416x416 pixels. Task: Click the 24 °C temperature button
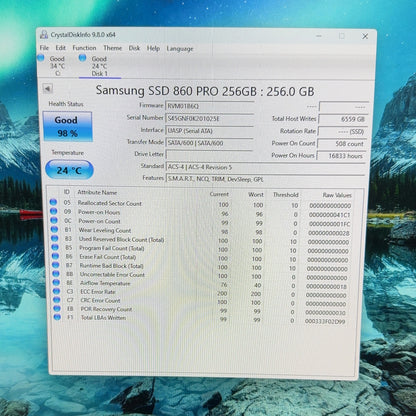tap(69, 170)
